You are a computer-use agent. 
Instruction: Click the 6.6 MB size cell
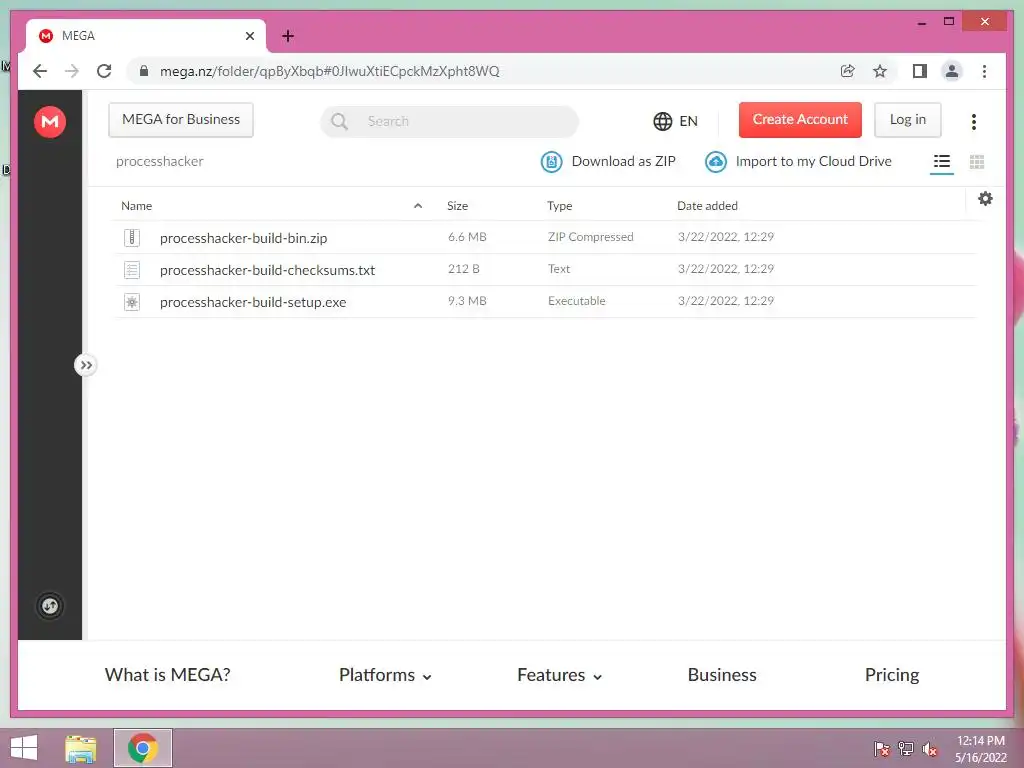467,237
